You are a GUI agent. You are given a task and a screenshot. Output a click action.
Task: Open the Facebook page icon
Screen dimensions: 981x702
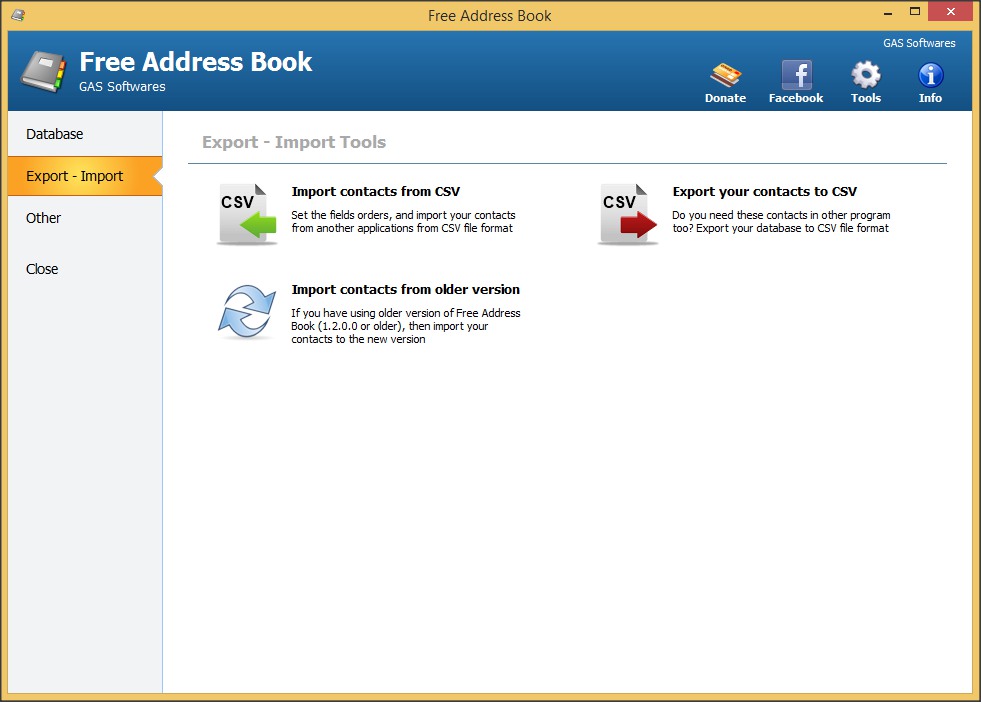[x=796, y=75]
